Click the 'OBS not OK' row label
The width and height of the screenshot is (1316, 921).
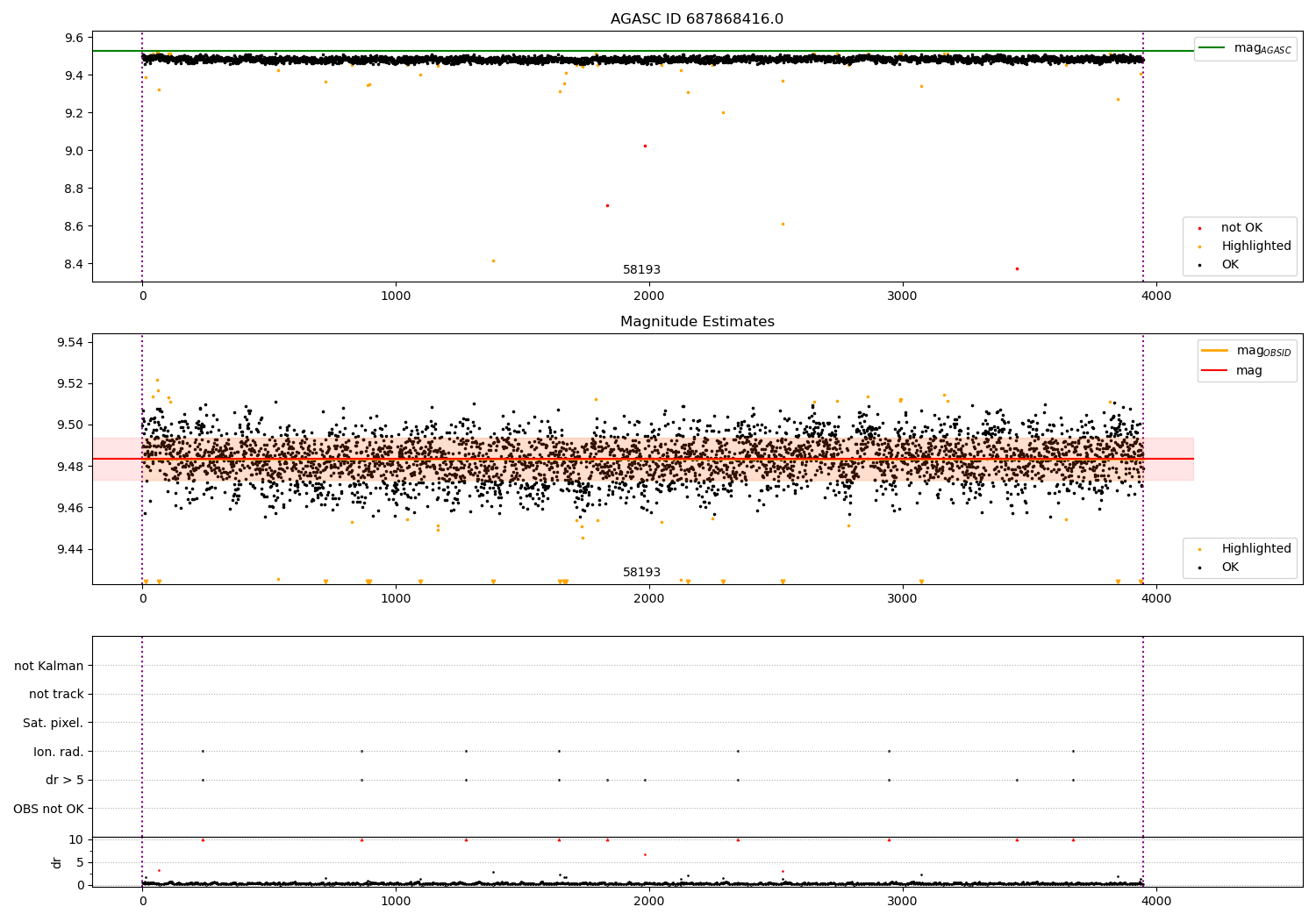[48, 809]
